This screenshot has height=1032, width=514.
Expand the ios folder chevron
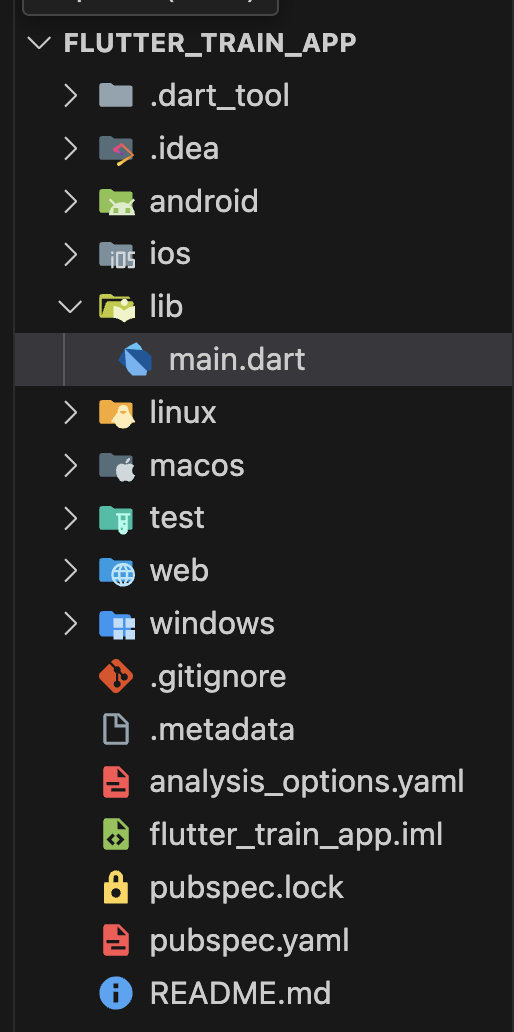coord(70,253)
